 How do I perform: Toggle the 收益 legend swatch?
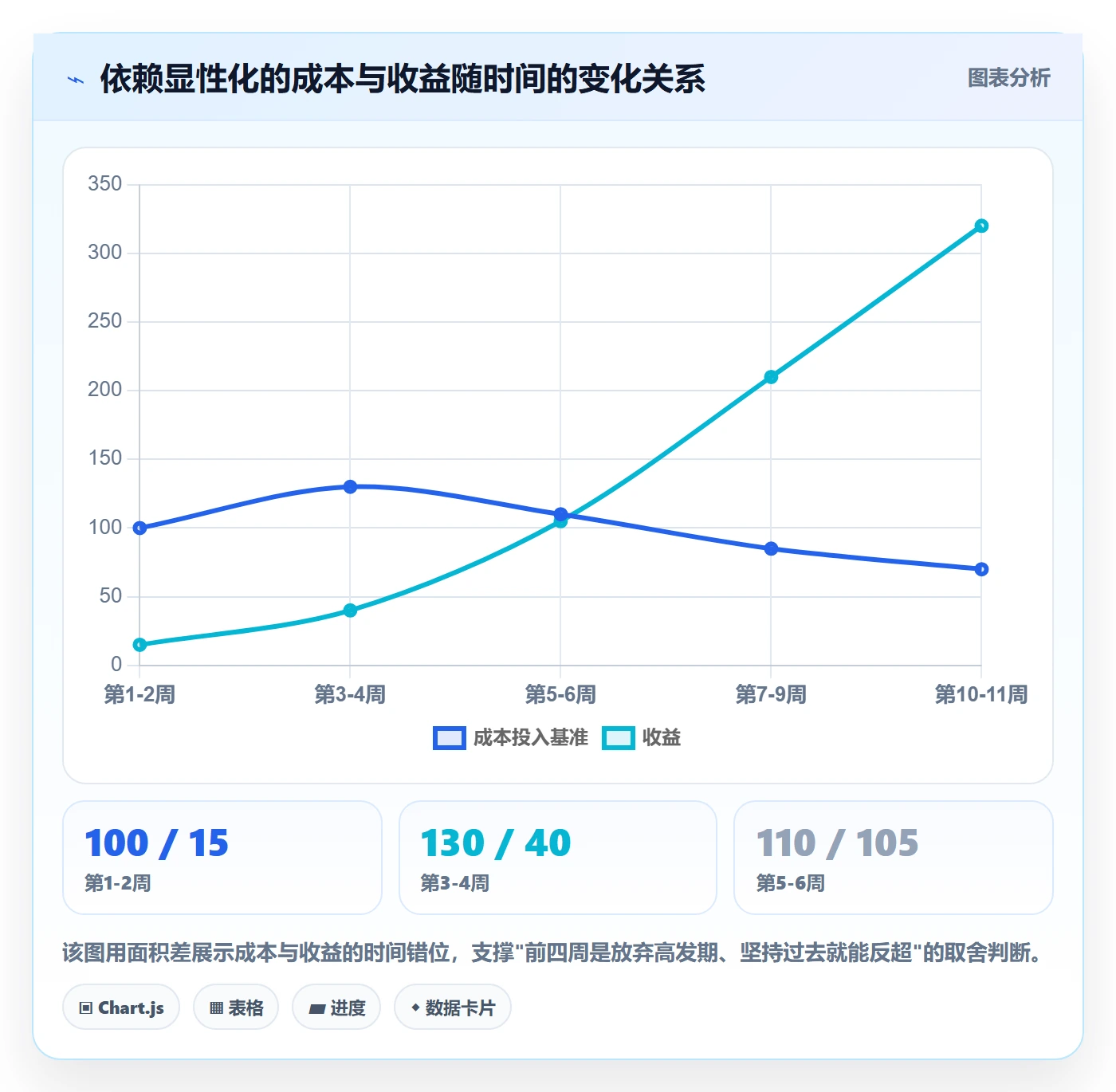[619, 738]
